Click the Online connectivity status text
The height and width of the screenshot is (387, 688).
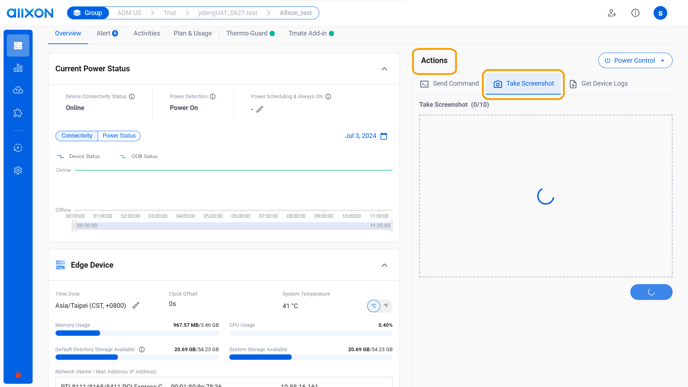[x=75, y=108]
